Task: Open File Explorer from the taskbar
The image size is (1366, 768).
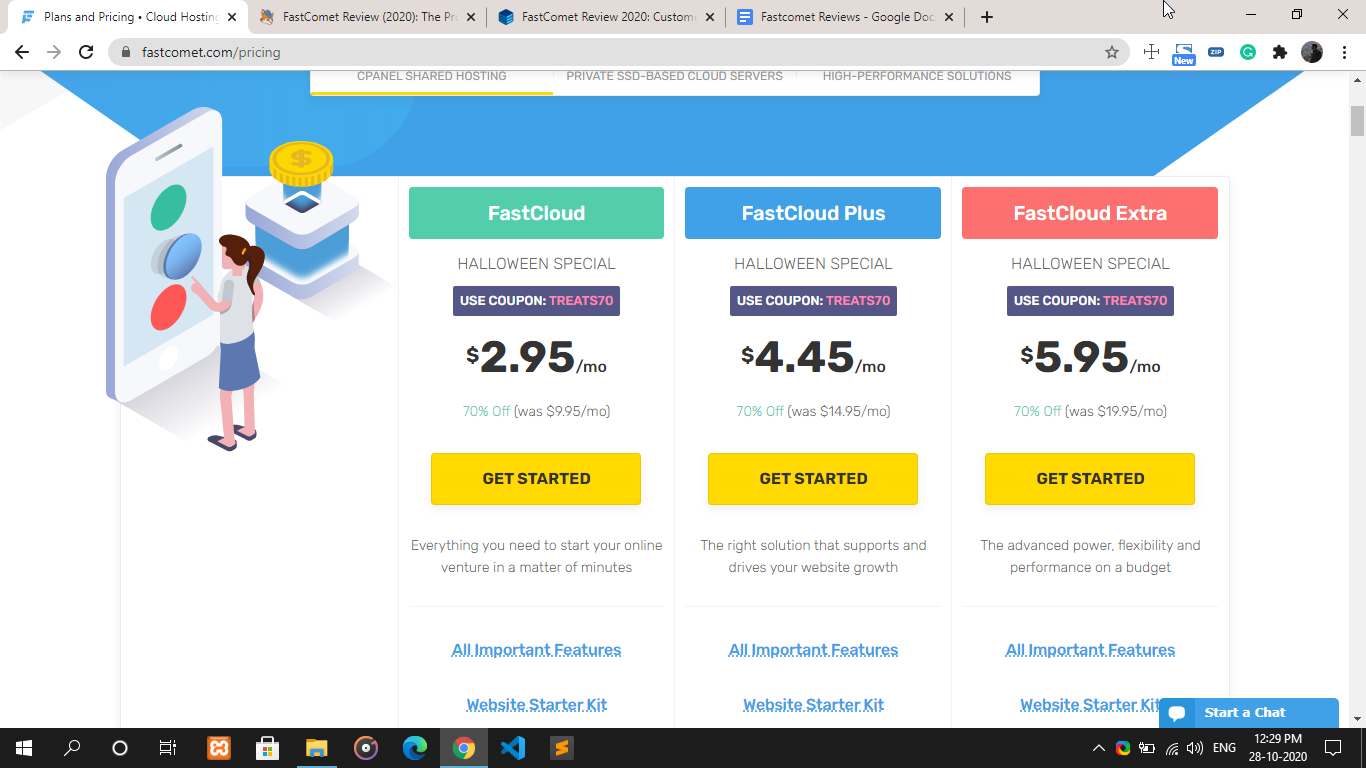Action: click(x=317, y=747)
